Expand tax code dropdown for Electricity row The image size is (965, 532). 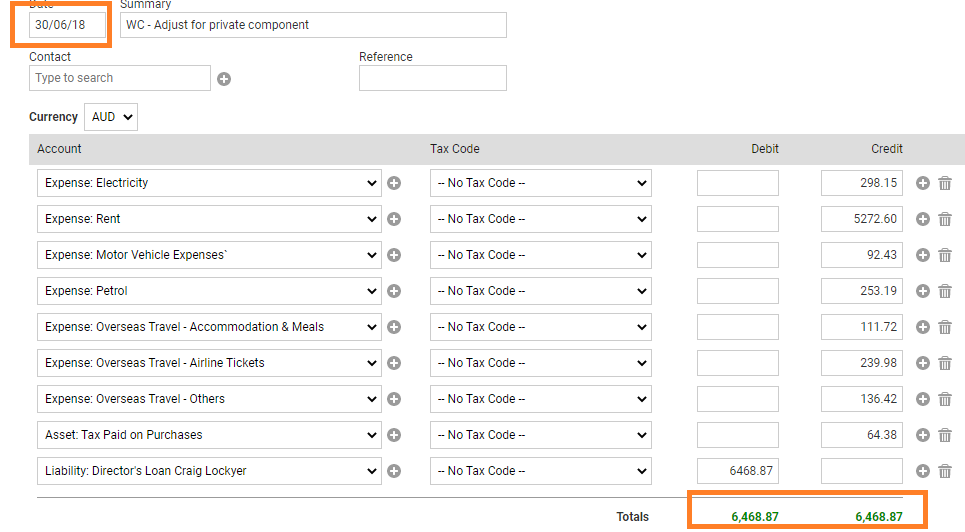[x=540, y=183]
